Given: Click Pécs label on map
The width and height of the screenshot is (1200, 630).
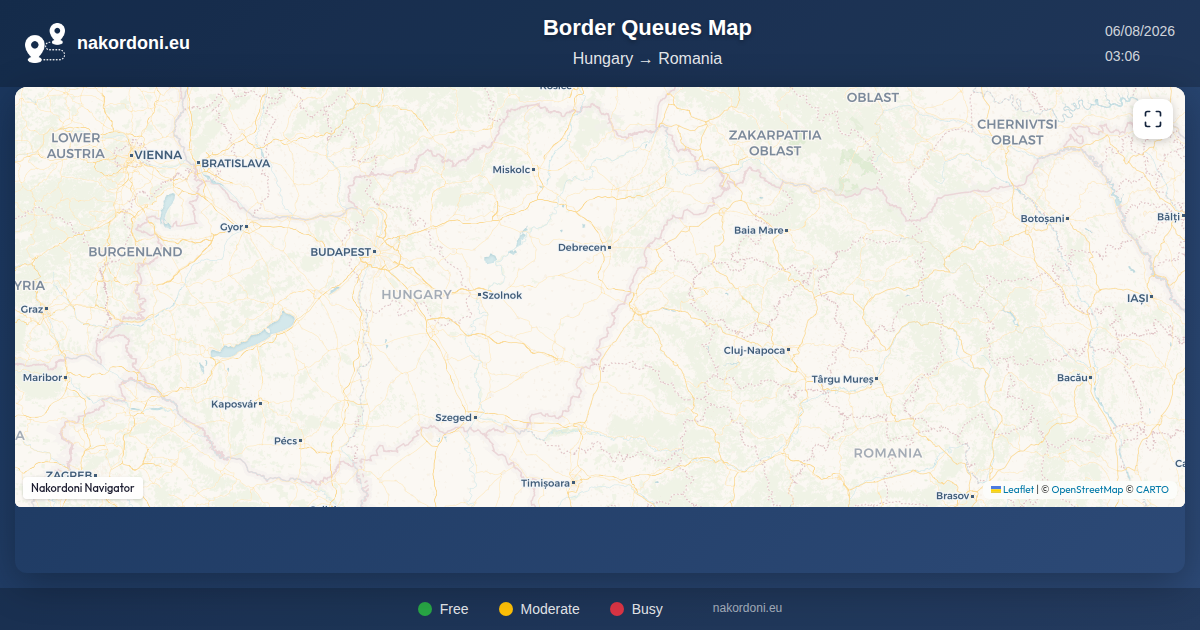Looking at the screenshot, I should pos(288,440).
